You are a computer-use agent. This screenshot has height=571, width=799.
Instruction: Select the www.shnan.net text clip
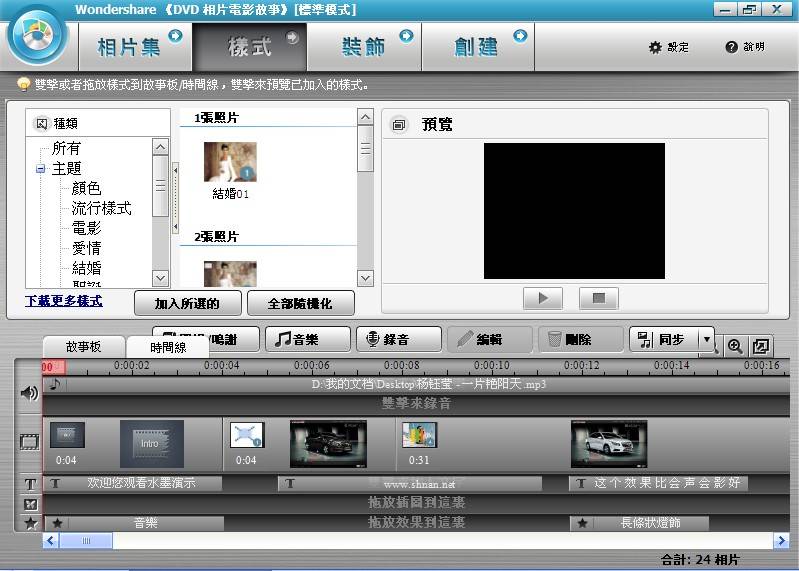(411, 483)
